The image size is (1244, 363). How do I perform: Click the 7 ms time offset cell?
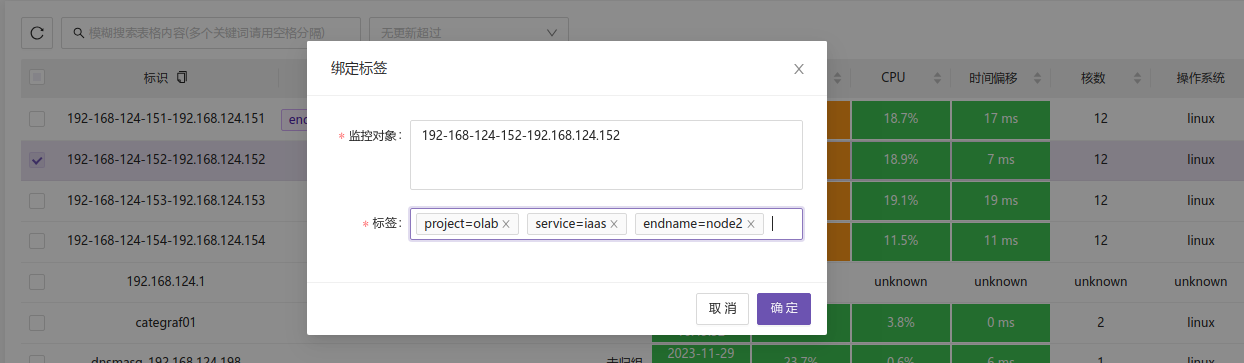tap(1000, 160)
